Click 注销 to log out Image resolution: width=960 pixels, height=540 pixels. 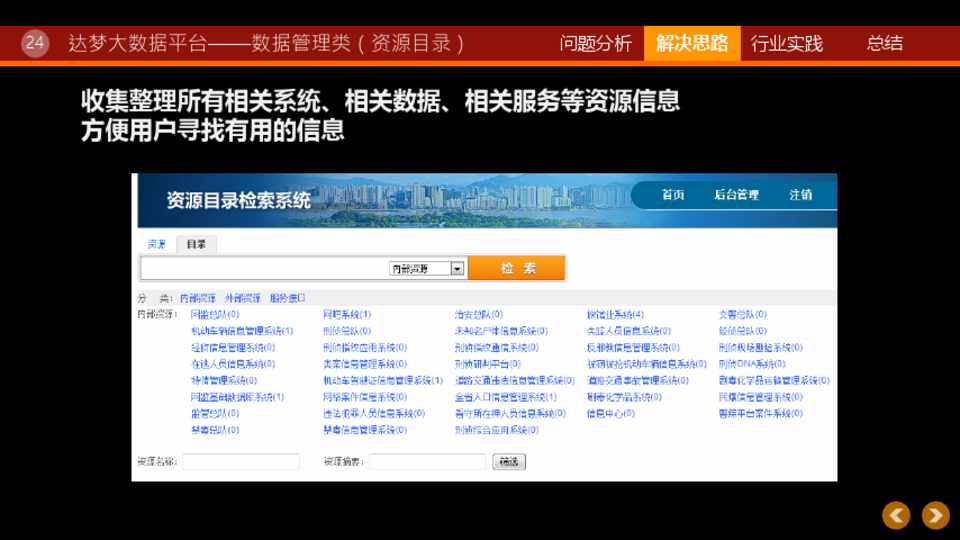(800, 195)
